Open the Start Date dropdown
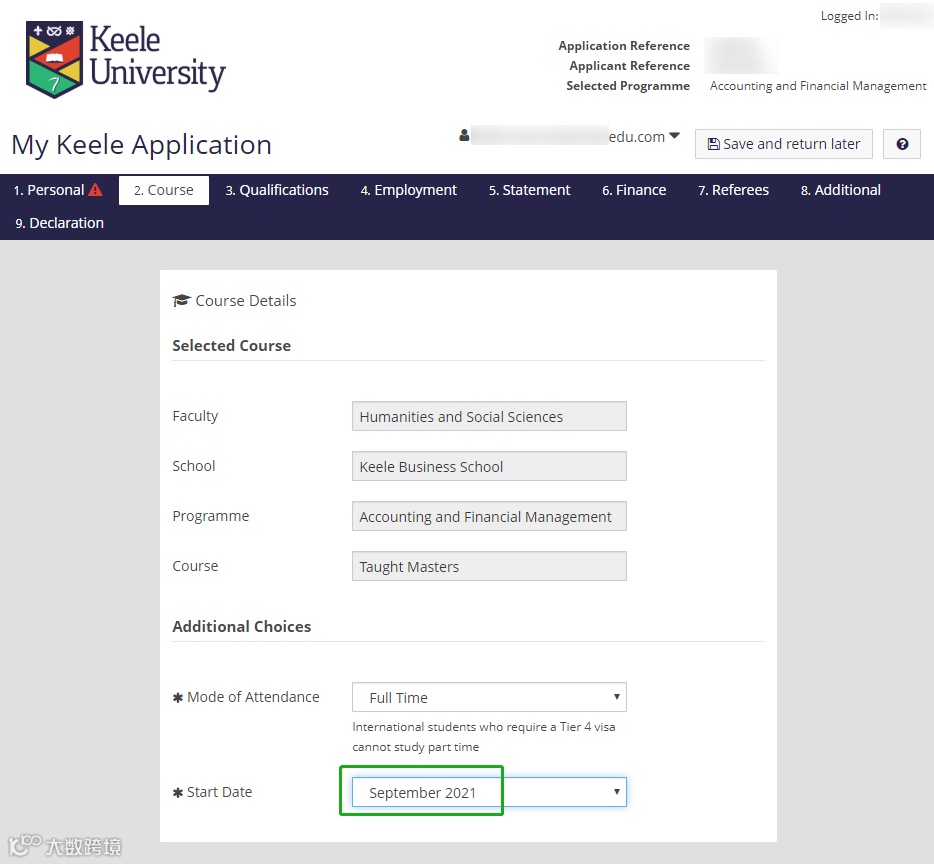934x864 pixels. pyautogui.click(x=489, y=792)
